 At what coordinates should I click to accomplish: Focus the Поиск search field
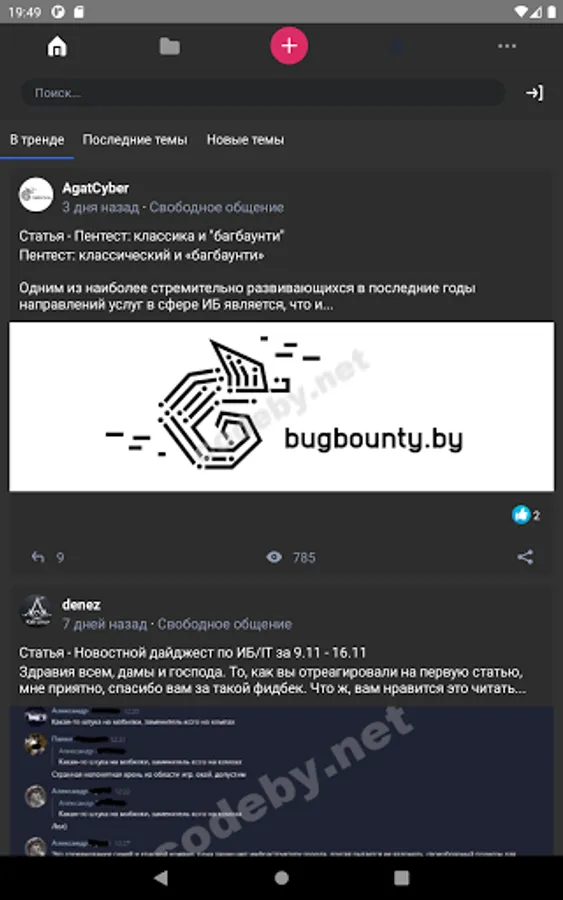coord(263,93)
